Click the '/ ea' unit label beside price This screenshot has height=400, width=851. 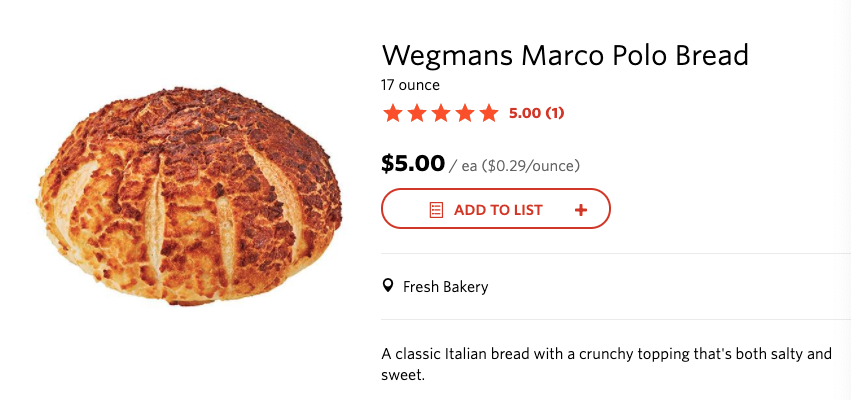463,165
